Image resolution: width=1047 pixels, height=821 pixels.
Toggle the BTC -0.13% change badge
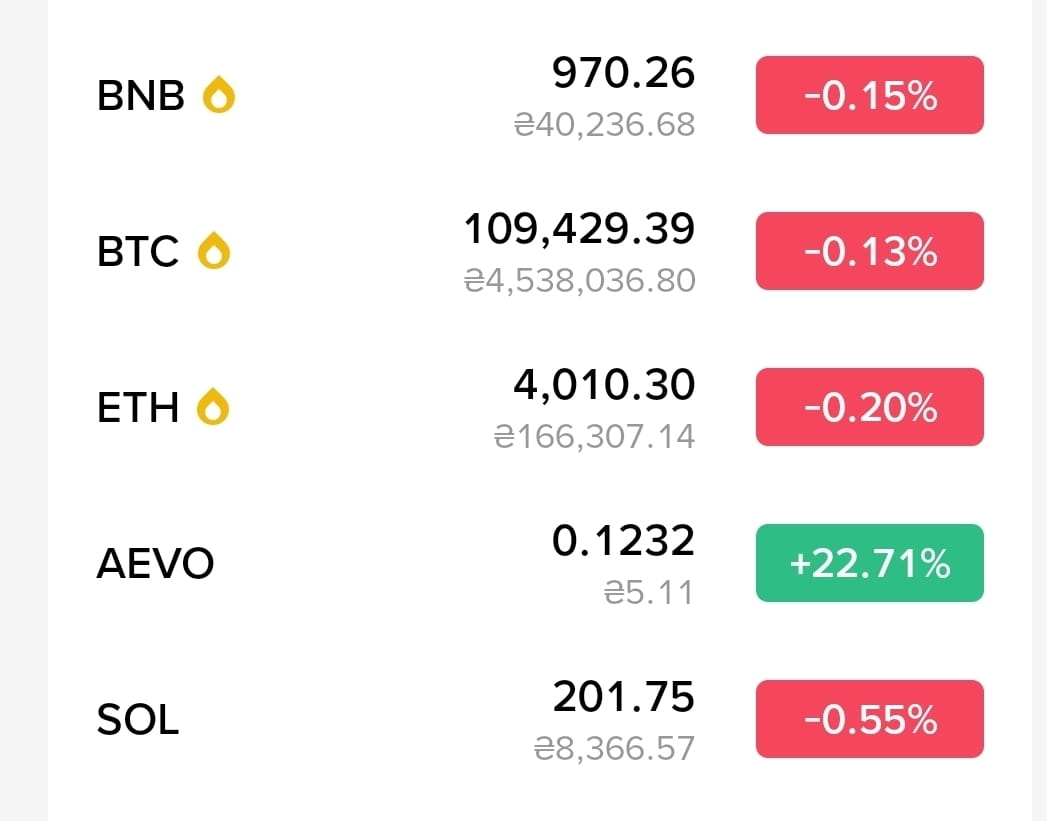click(x=869, y=251)
